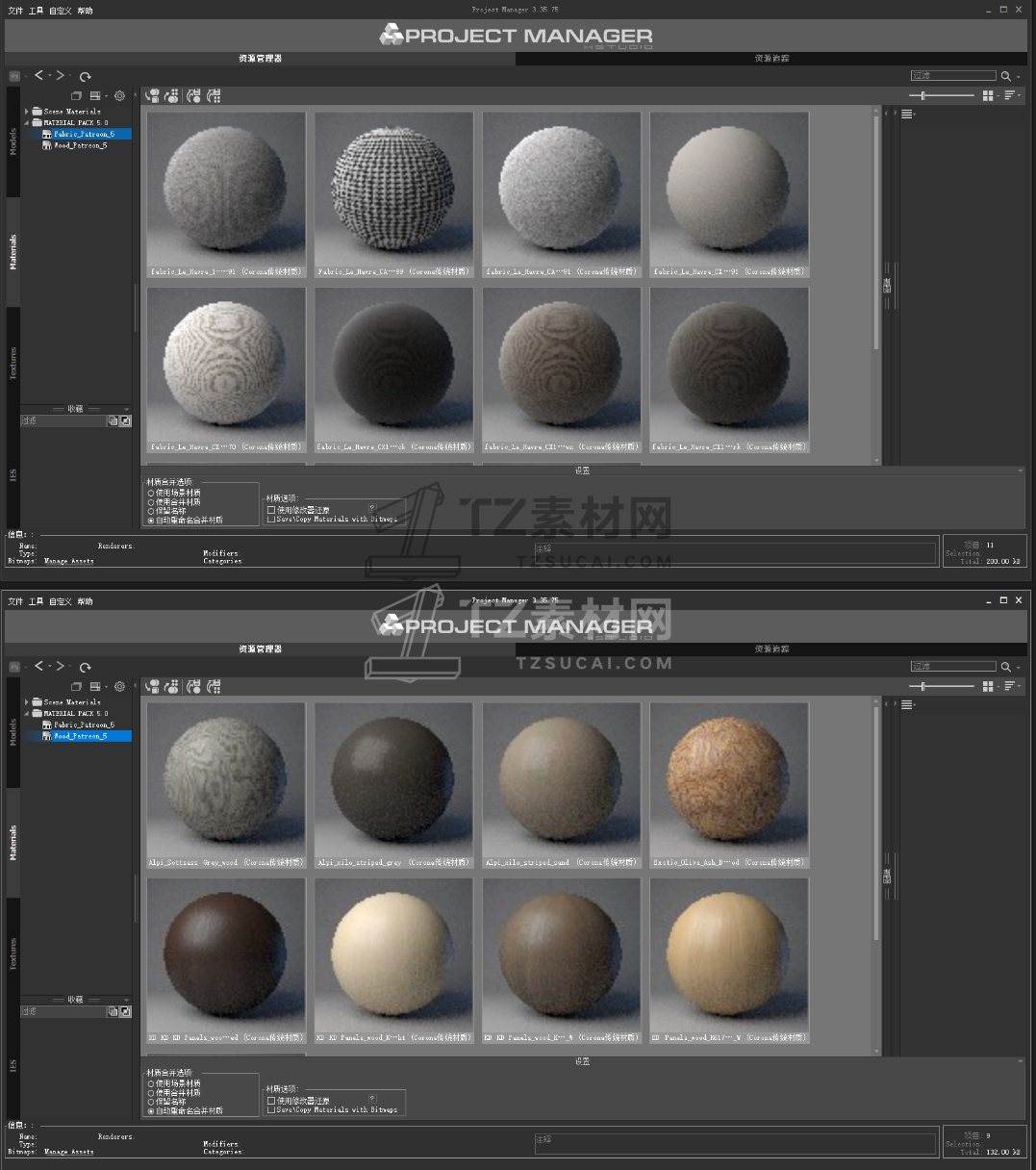Screen dimensions: 1036x1170
Task: Expand the Scene Materials folder in upper window
Action: pos(27,112)
